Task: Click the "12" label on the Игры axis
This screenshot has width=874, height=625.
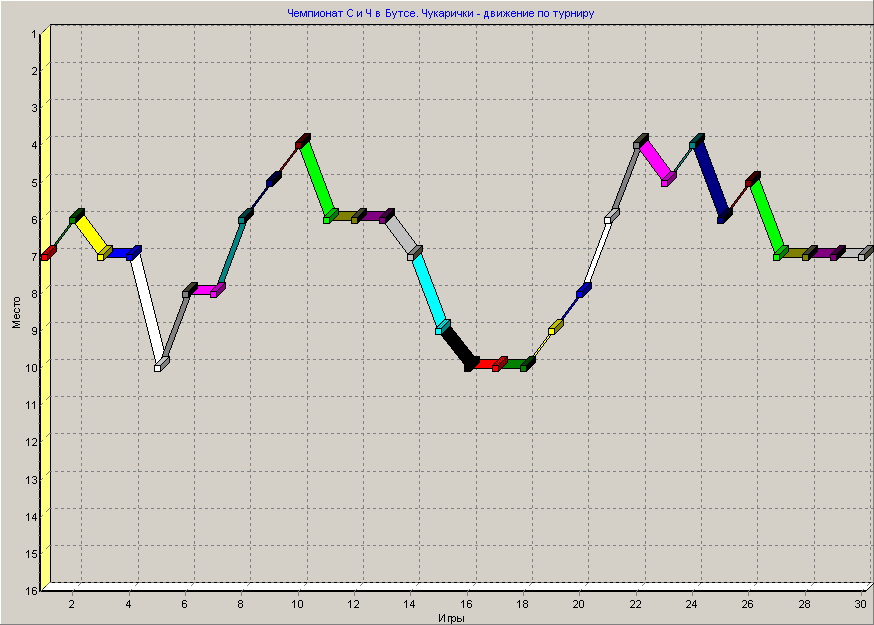Action: pos(353,604)
